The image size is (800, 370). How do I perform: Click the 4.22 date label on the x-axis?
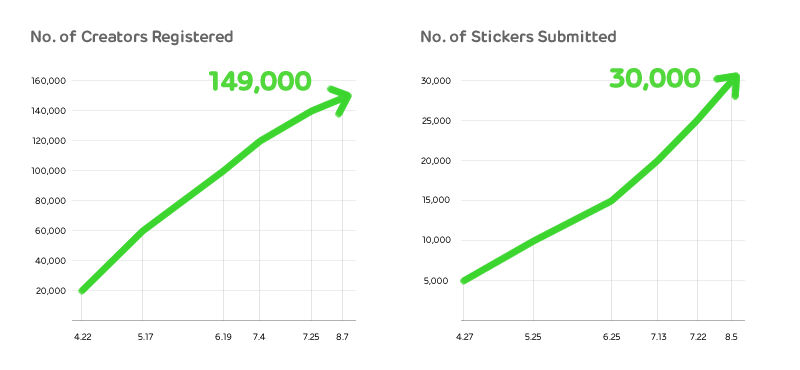click(x=82, y=337)
